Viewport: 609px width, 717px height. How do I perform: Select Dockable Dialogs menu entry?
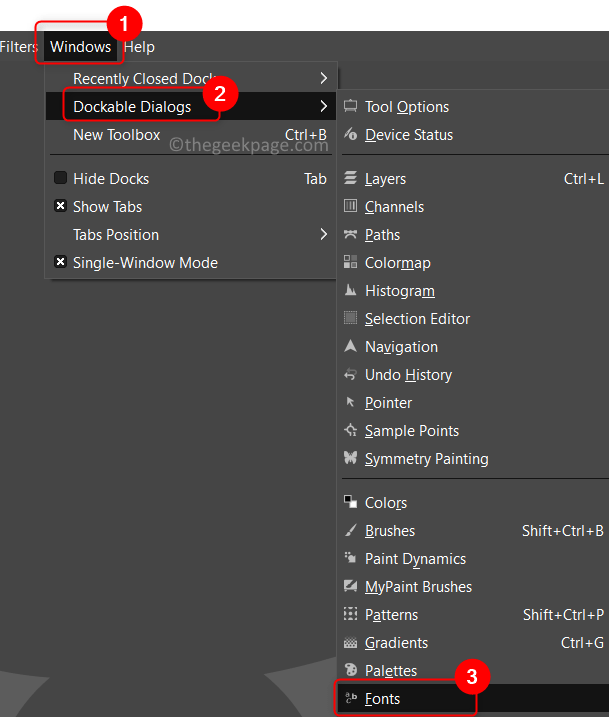(x=191, y=106)
